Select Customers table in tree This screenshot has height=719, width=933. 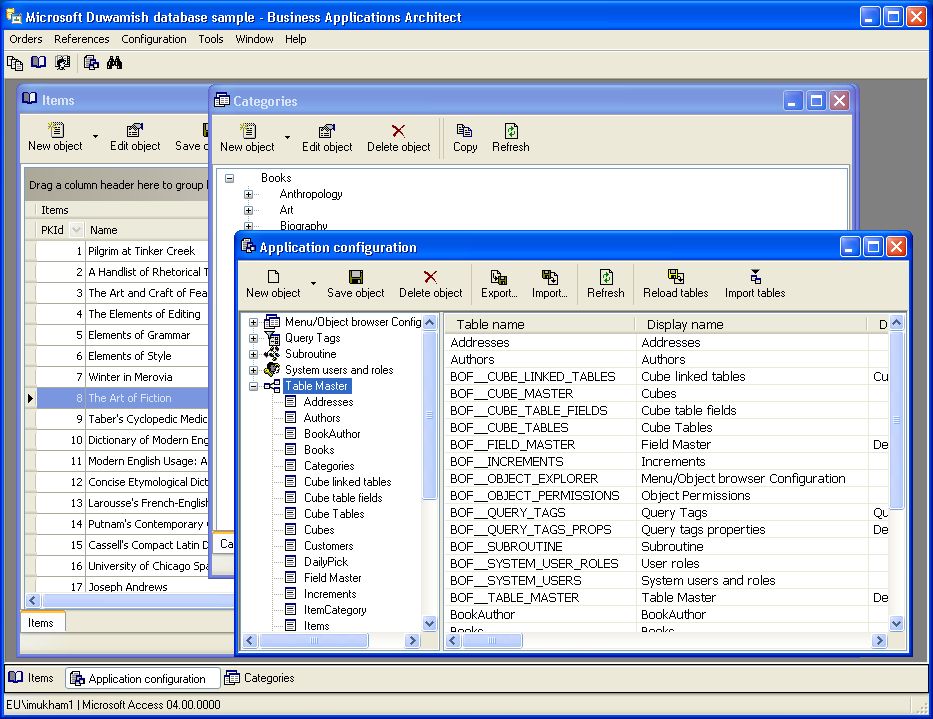coord(328,546)
